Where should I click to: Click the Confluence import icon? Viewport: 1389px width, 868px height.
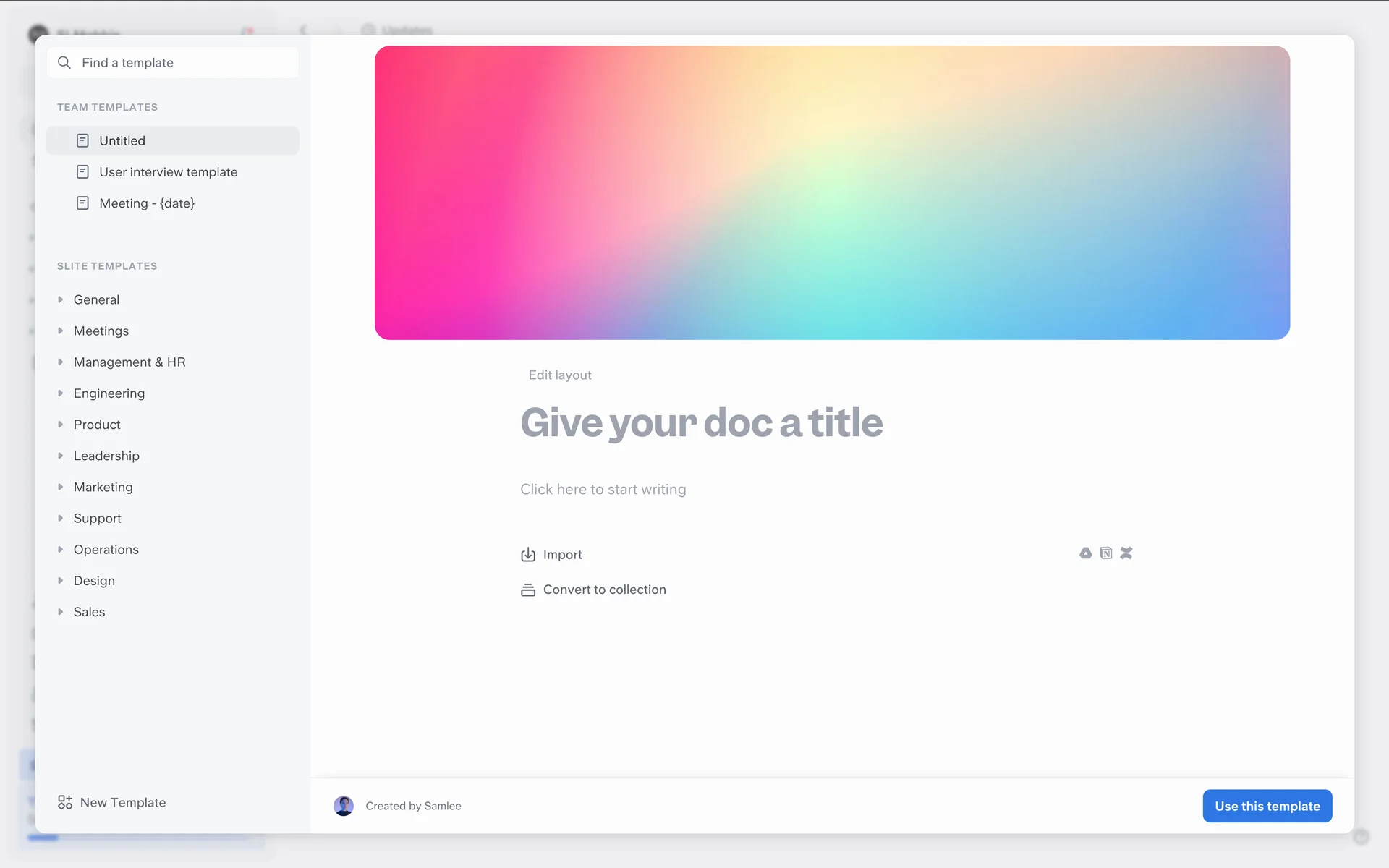click(x=1126, y=553)
